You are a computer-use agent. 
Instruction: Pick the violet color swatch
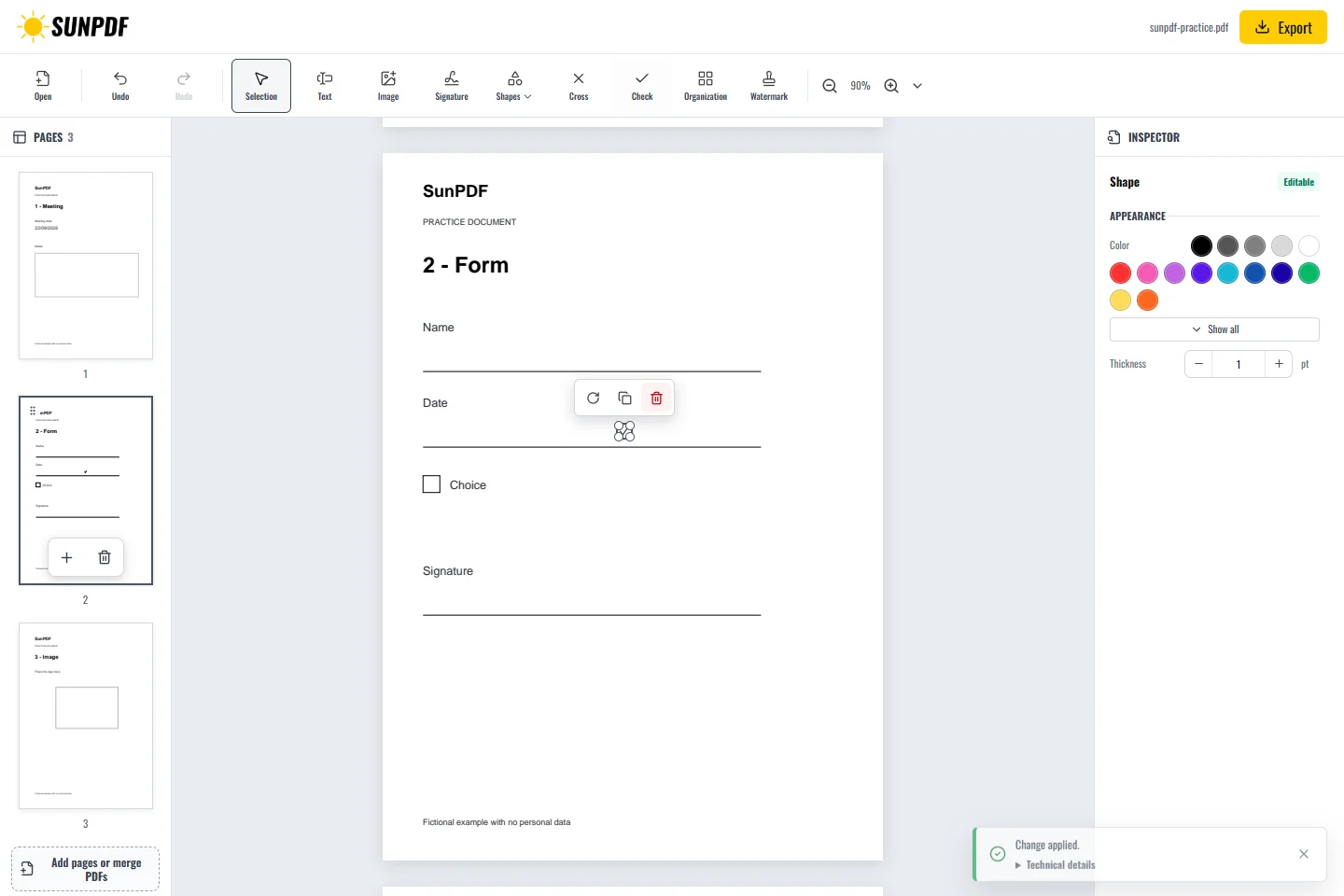click(1202, 273)
